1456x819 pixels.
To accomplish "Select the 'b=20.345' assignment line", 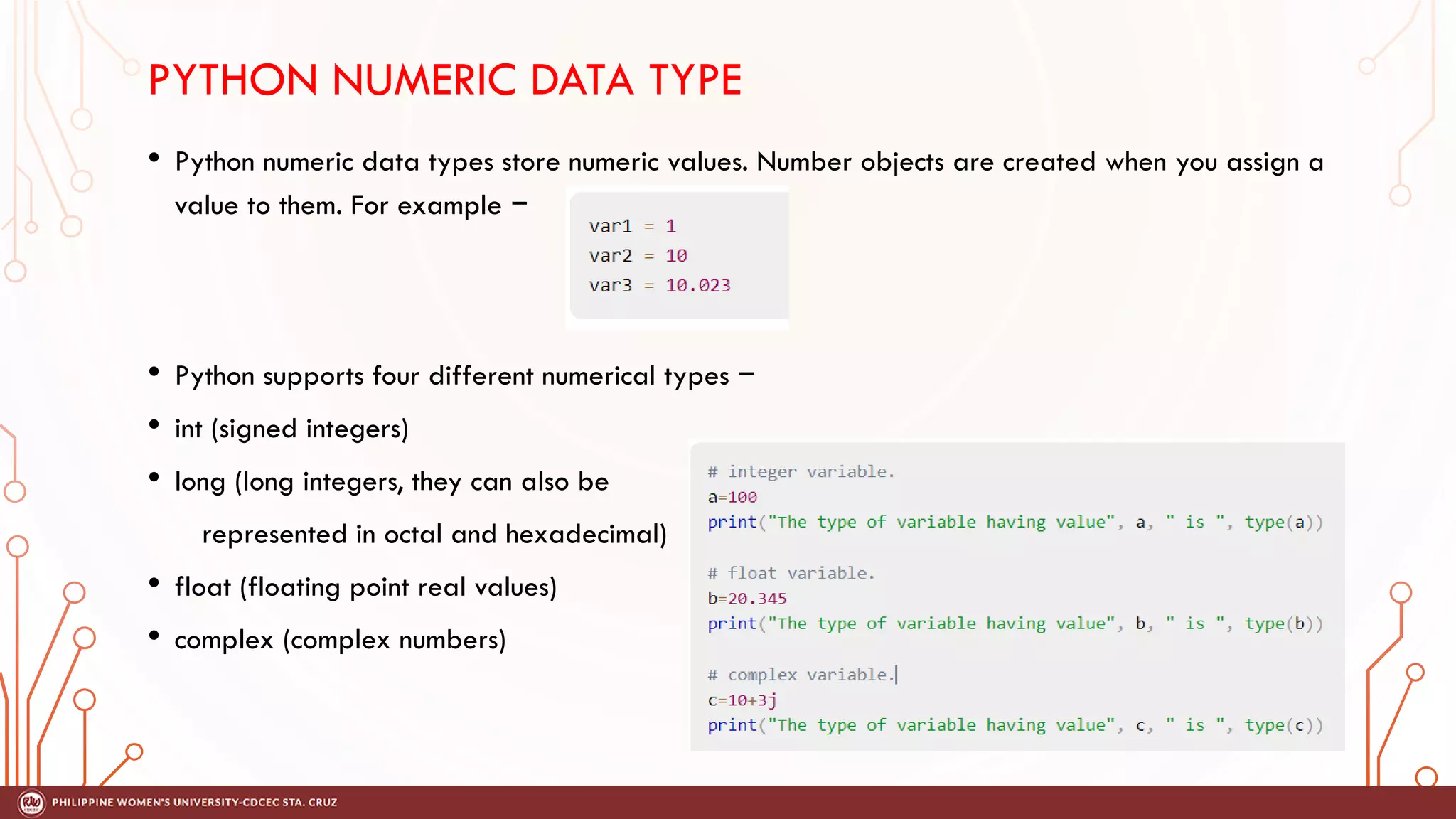I will (746, 599).
